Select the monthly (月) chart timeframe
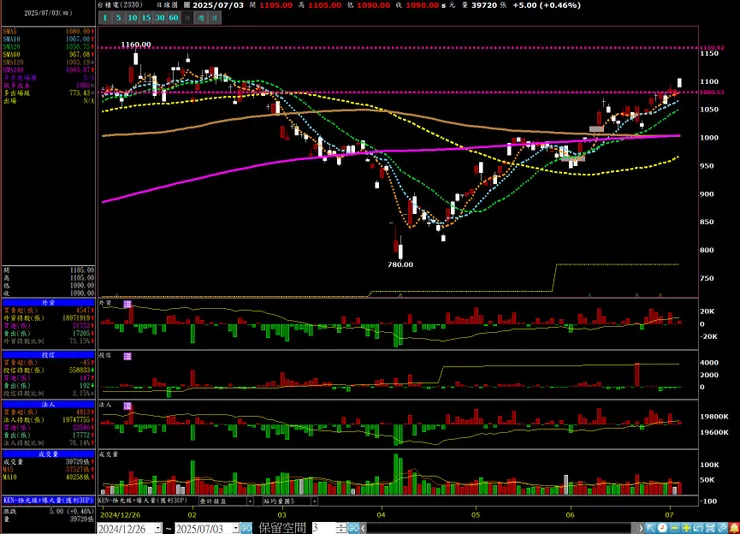740x534 pixels. (x=215, y=18)
